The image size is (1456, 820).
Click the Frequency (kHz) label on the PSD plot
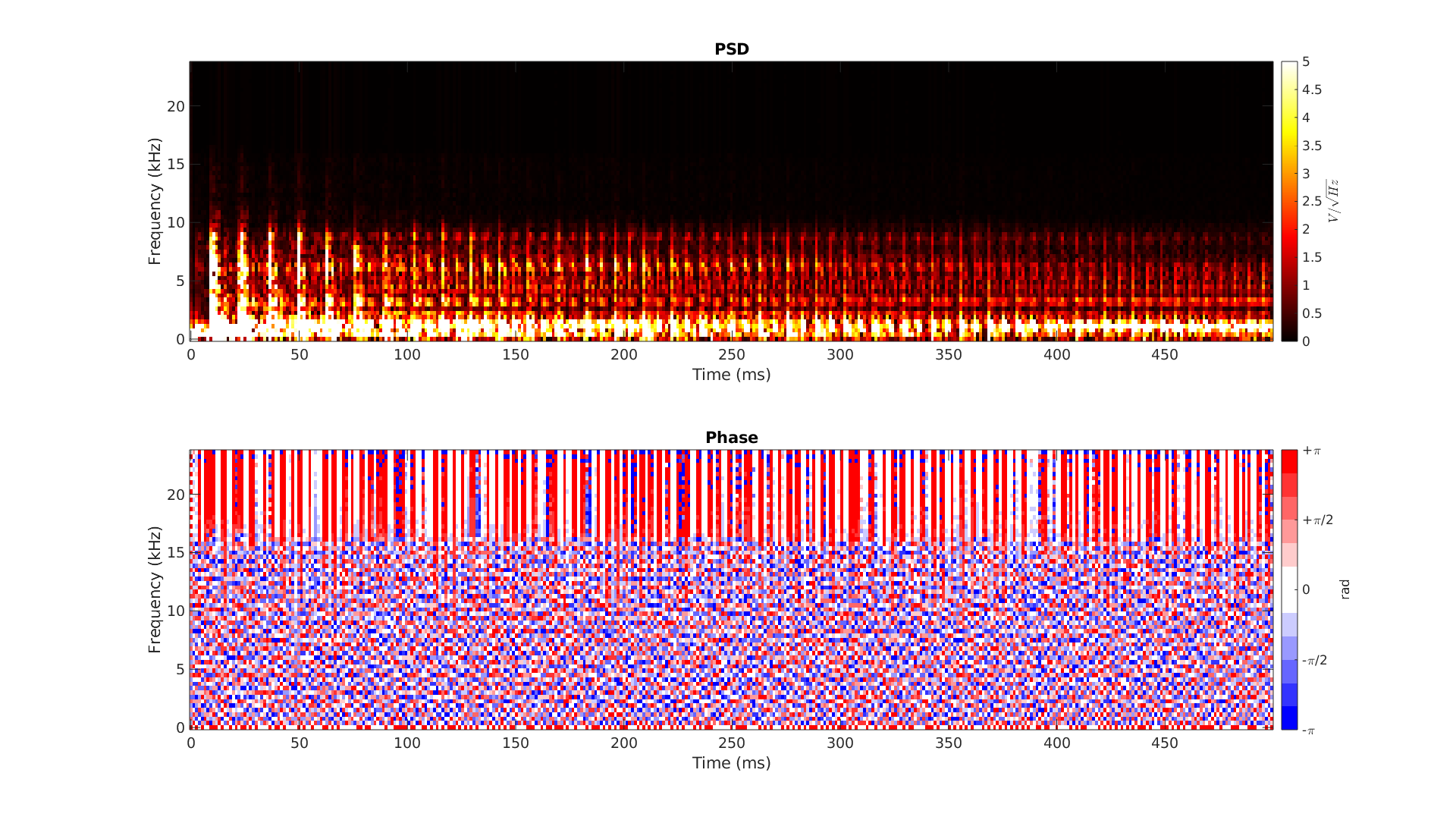click(x=155, y=200)
